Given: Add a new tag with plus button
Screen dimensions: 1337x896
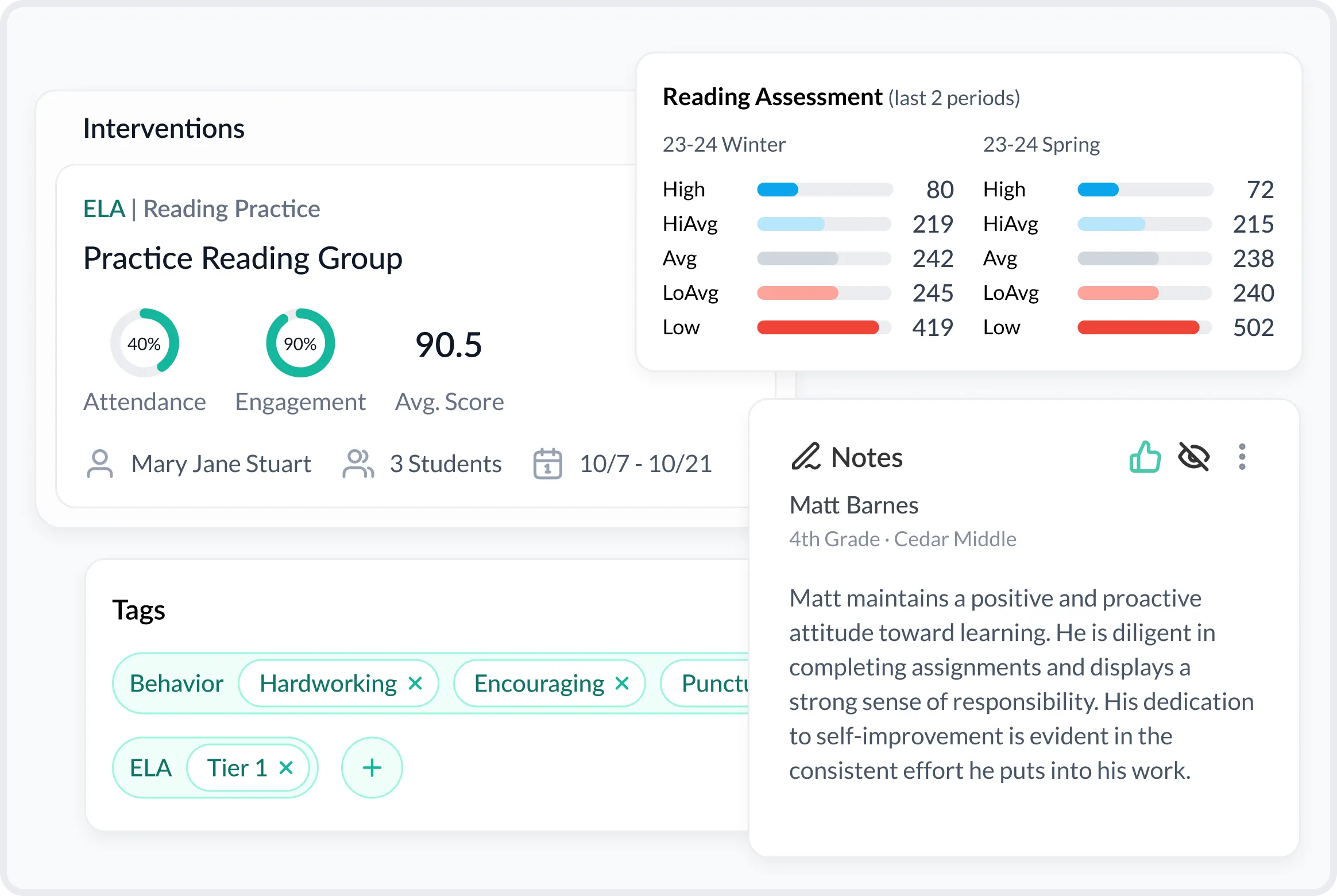Looking at the screenshot, I should (372, 768).
